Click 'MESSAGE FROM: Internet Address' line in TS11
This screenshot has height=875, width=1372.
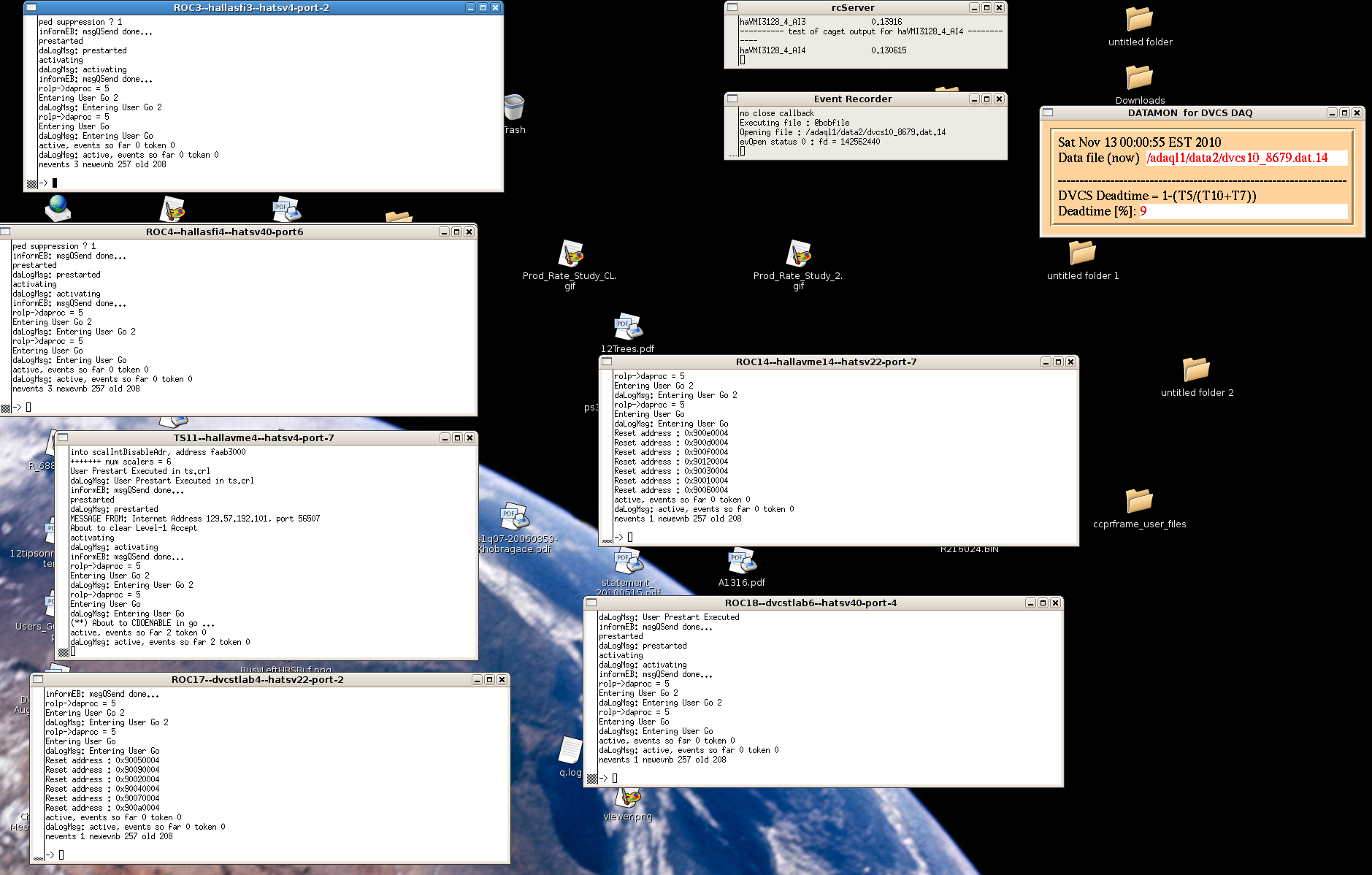coord(195,519)
